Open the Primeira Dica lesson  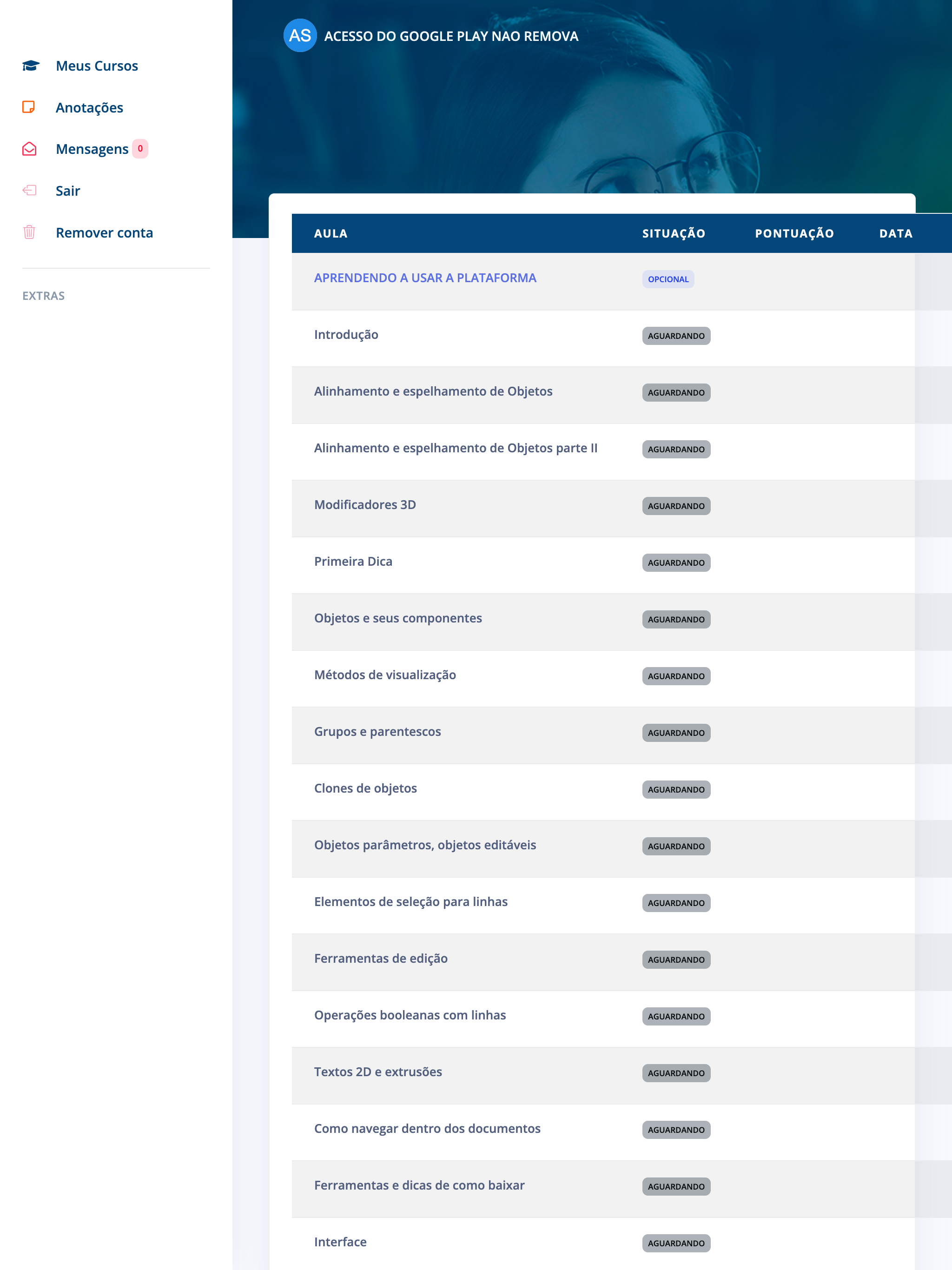(353, 562)
